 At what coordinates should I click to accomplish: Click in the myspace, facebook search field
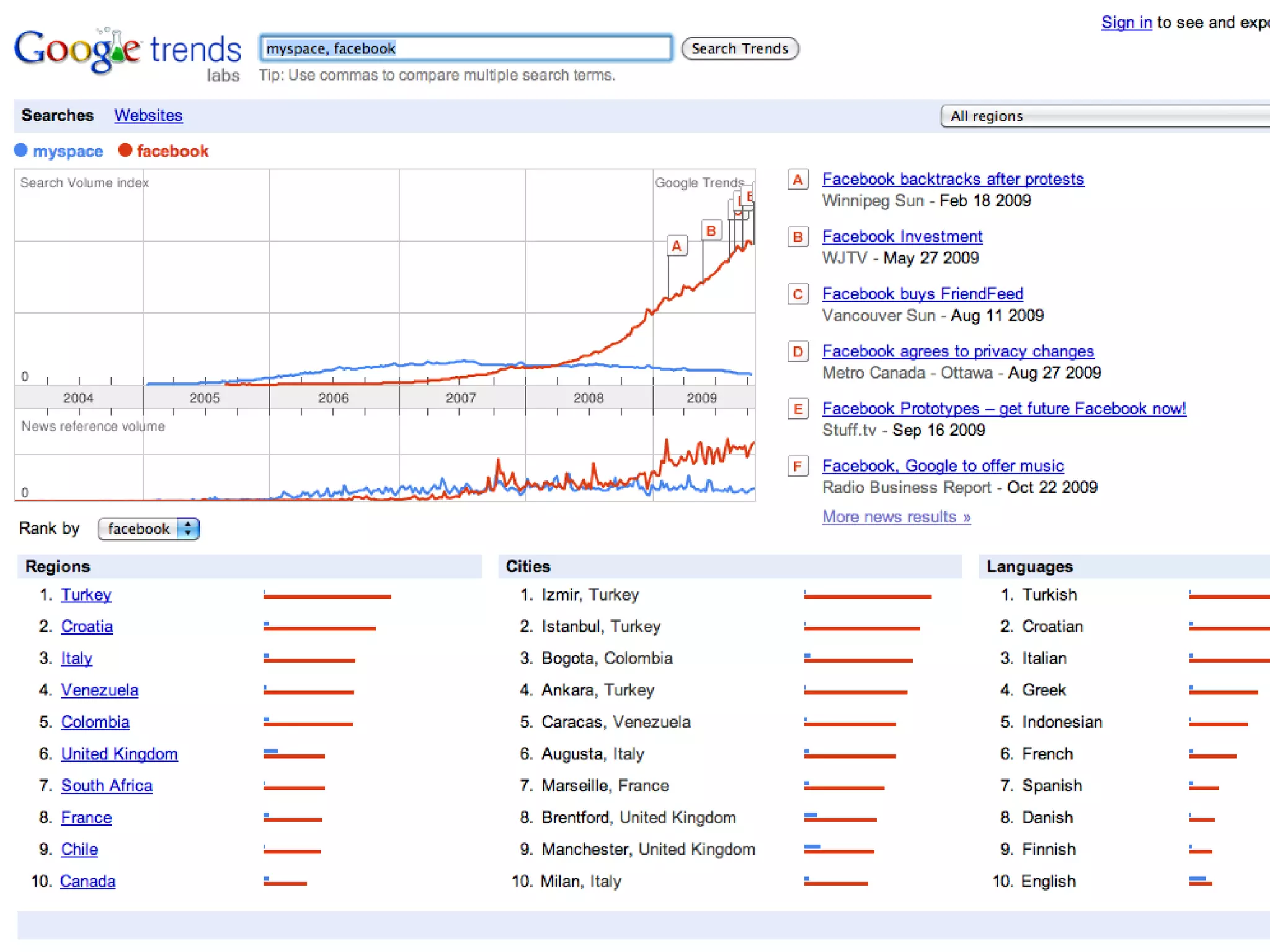pos(465,48)
